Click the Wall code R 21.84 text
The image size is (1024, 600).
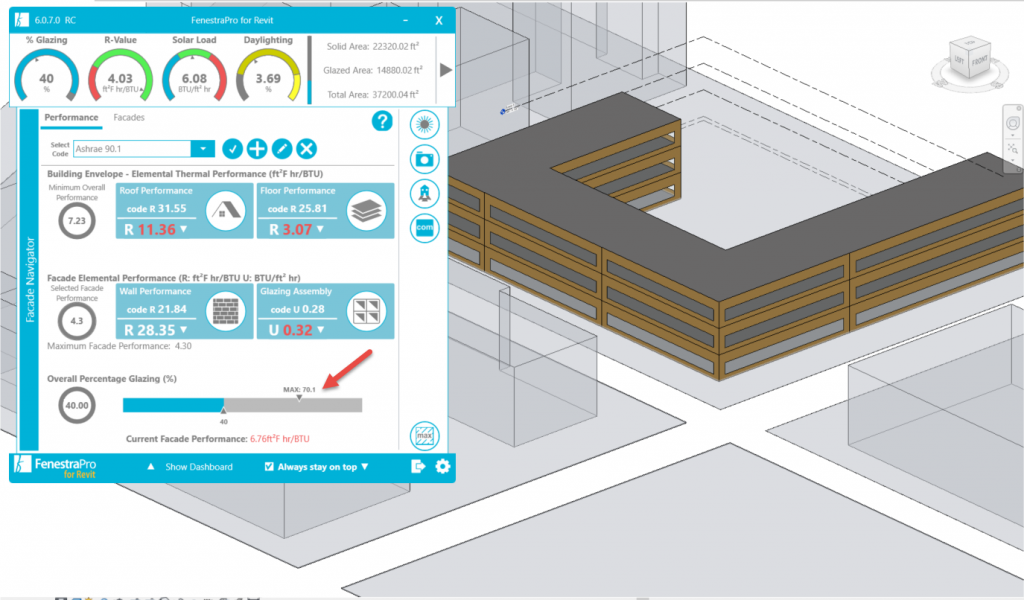[157, 309]
